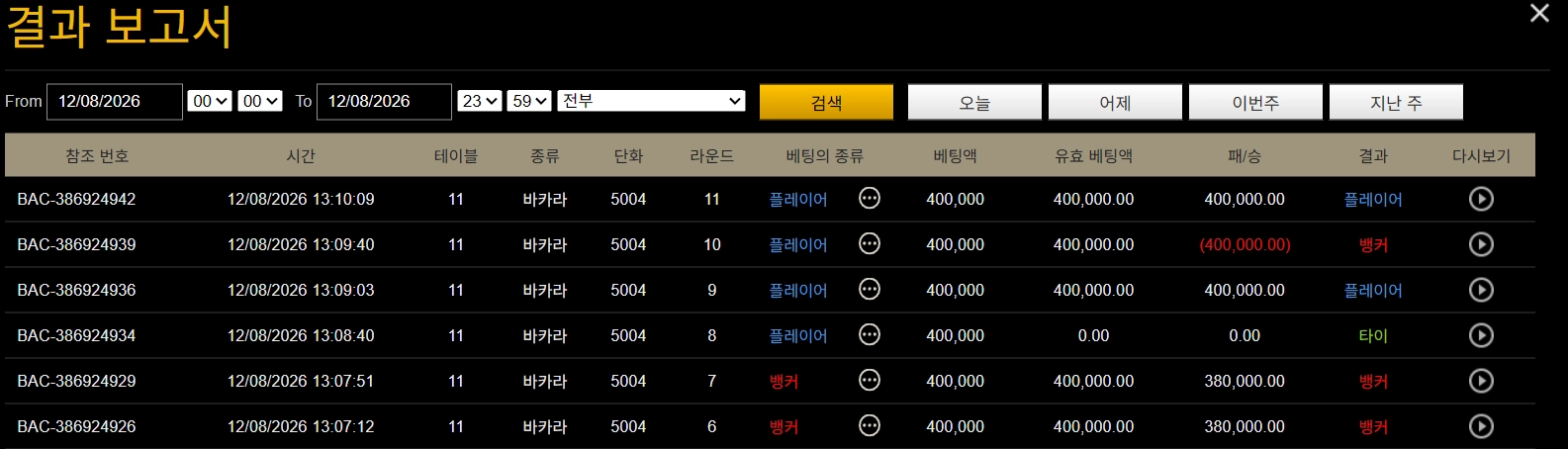This screenshot has height=449, width=1568.
Task: Replay round for BAC-386924936
Action: (1480, 290)
